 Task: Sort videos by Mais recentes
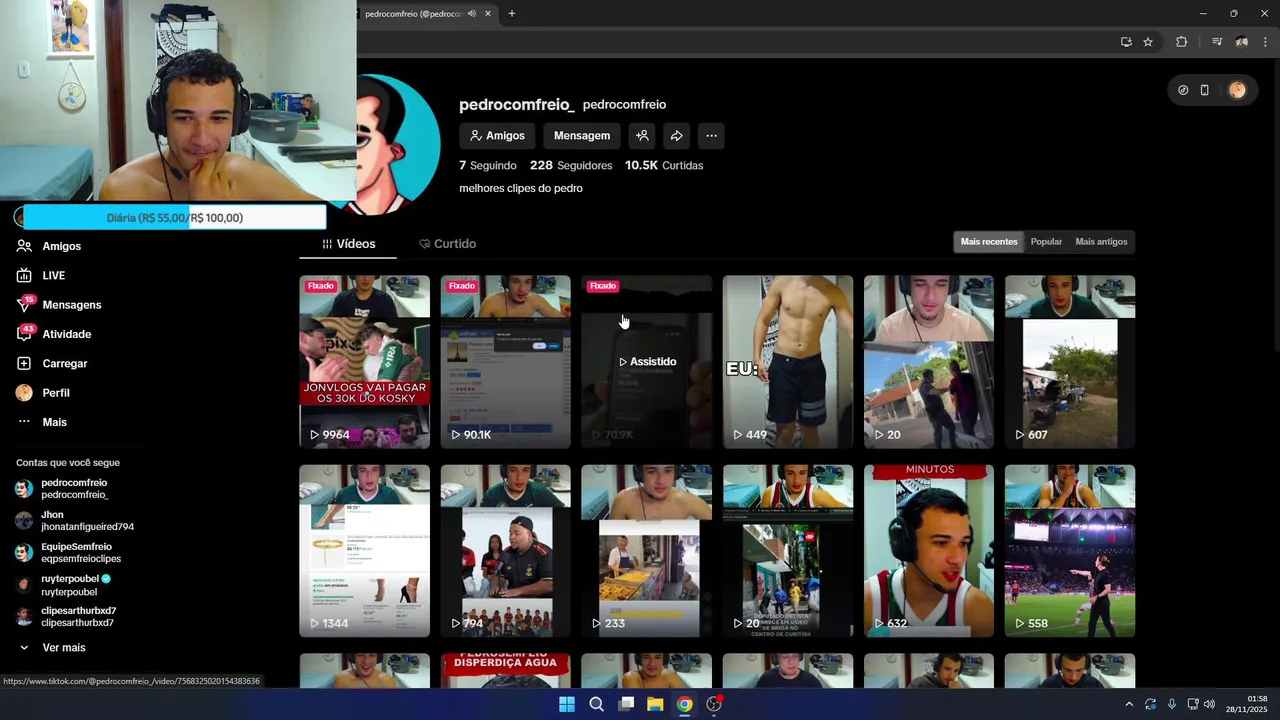989,242
